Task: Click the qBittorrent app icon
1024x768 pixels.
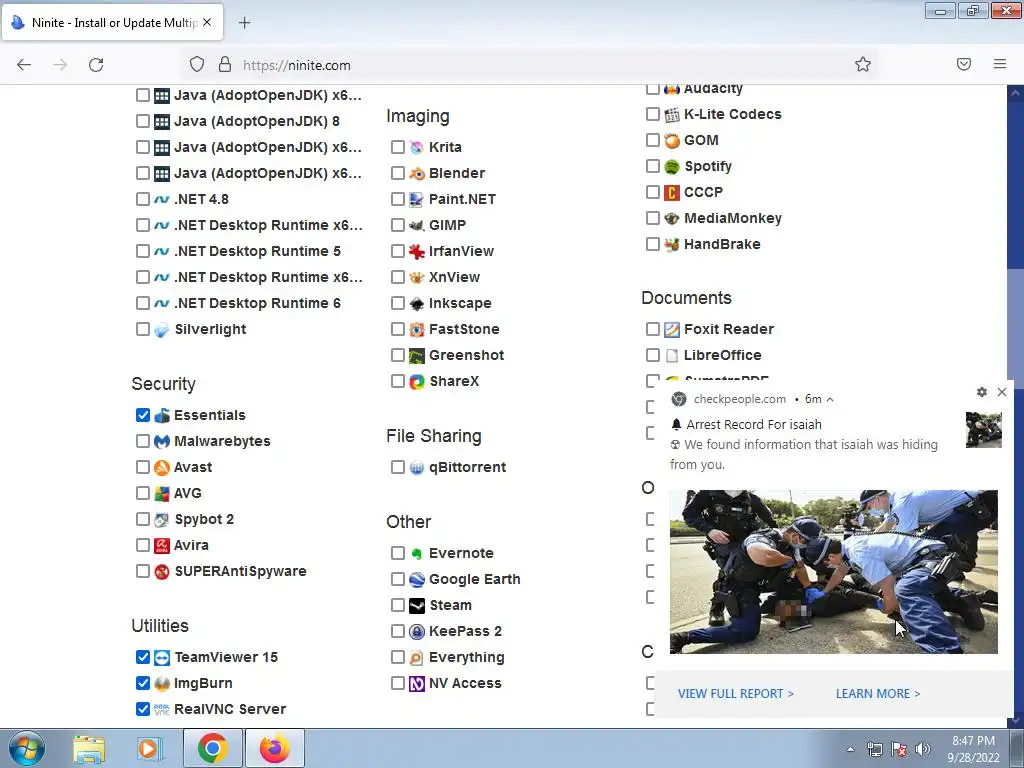Action: [417, 468]
